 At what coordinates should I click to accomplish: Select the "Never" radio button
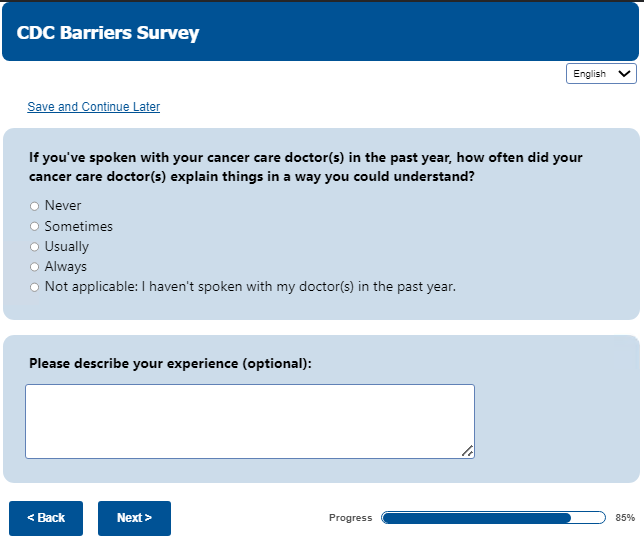coord(34,206)
